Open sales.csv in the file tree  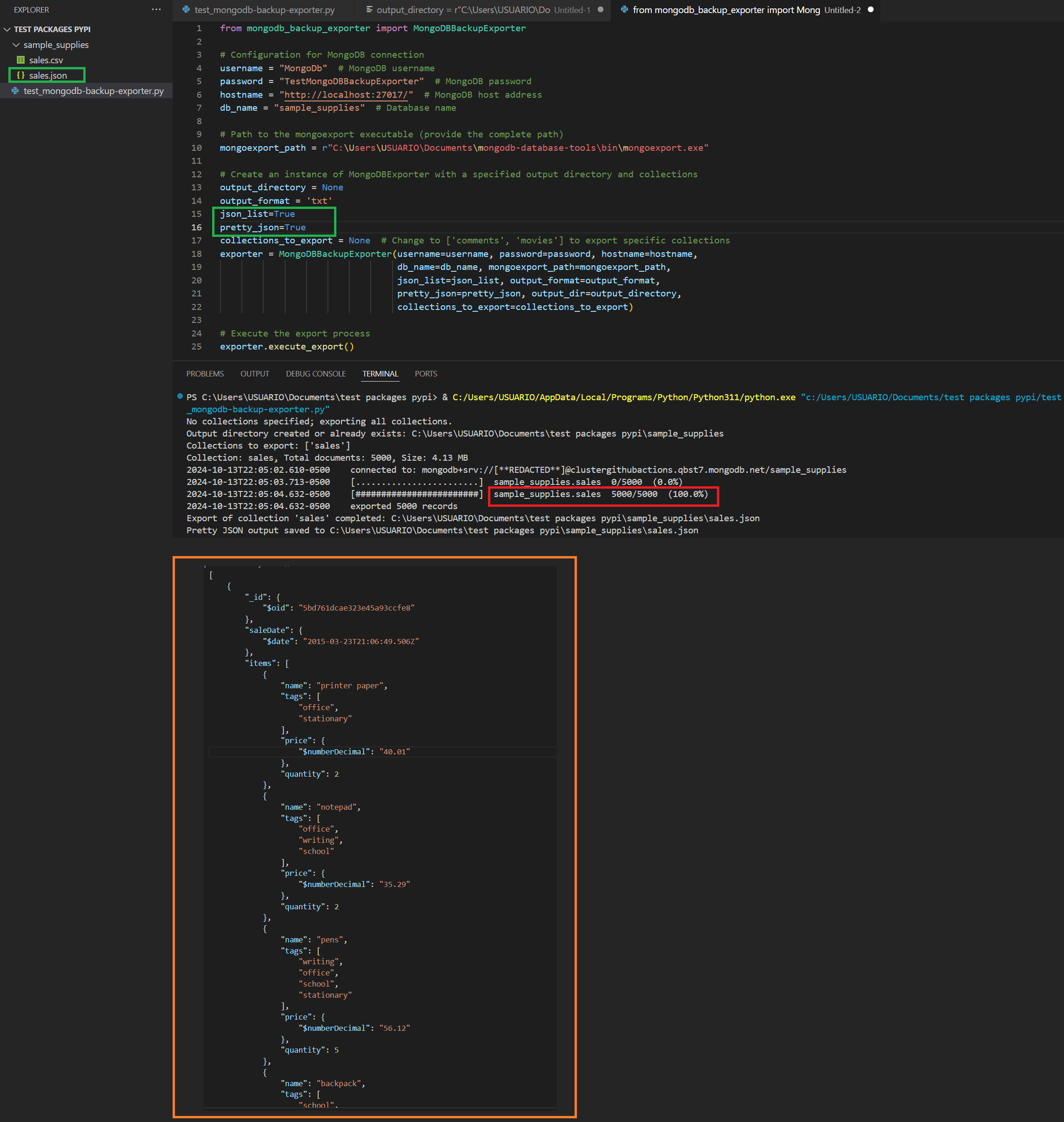tap(46, 60)
